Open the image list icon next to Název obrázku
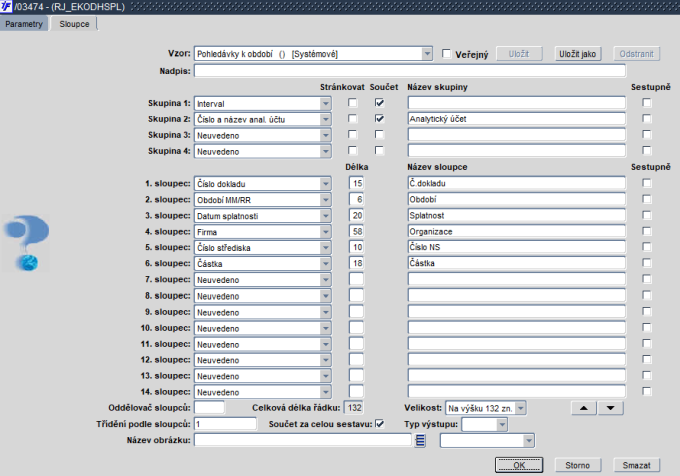 420,440
